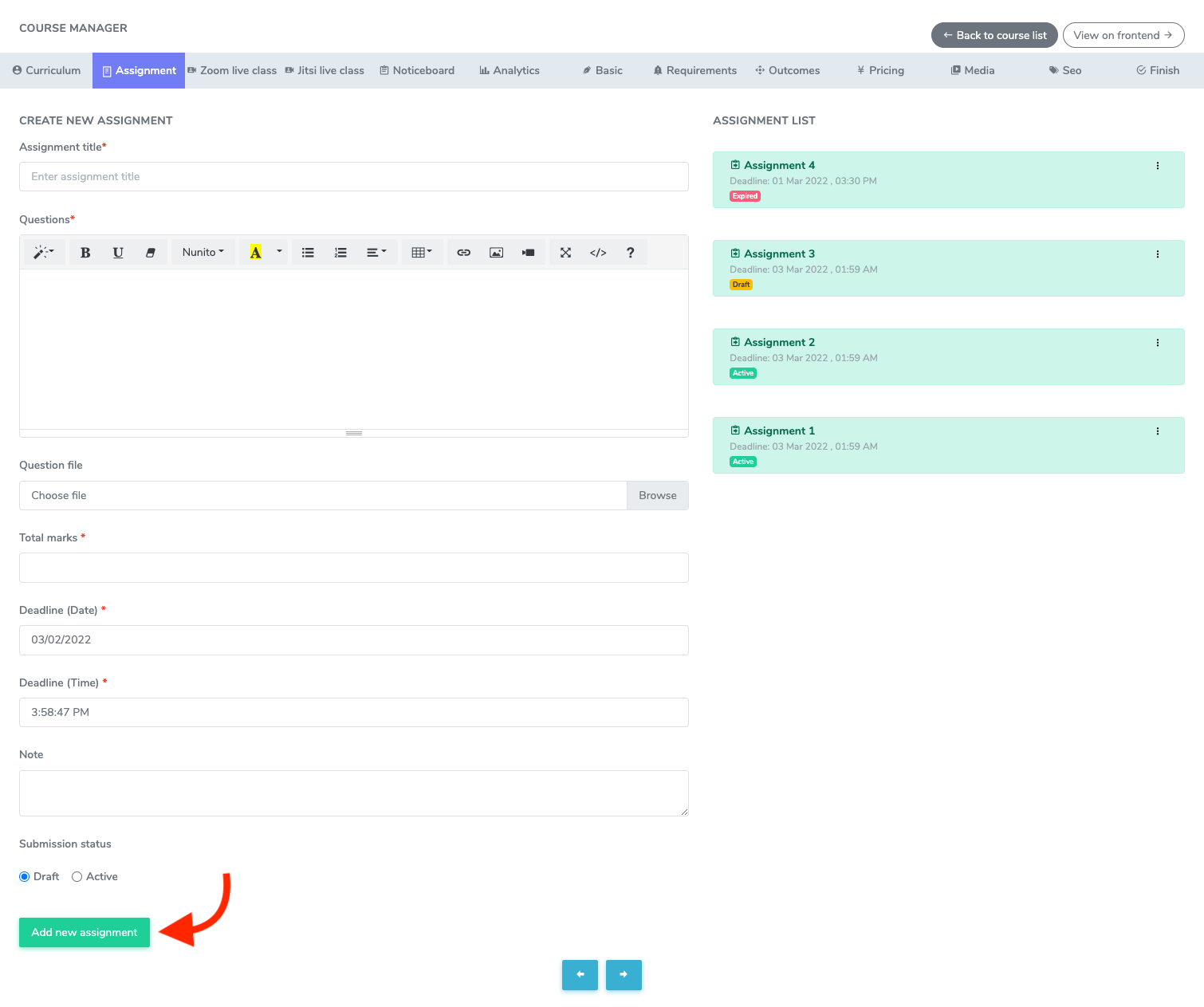Image resolution: width=1204 pixels, height=1007 pixels.
Task: Insert a picture via toolbar icon
Action: point(496,253)
